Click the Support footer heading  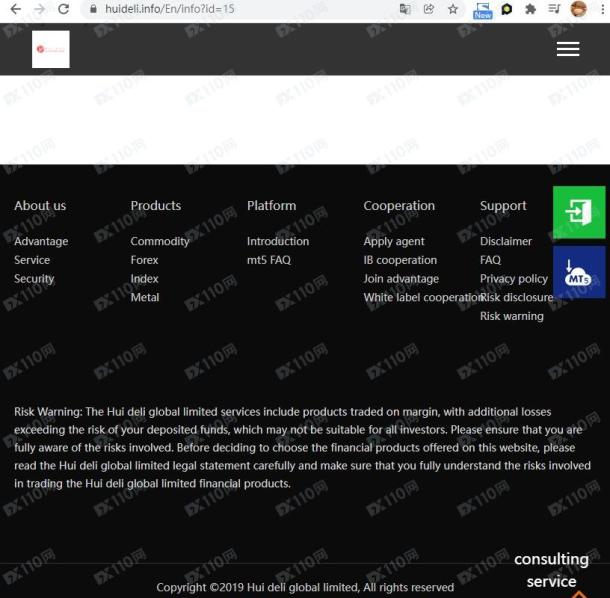pos(503,205)
